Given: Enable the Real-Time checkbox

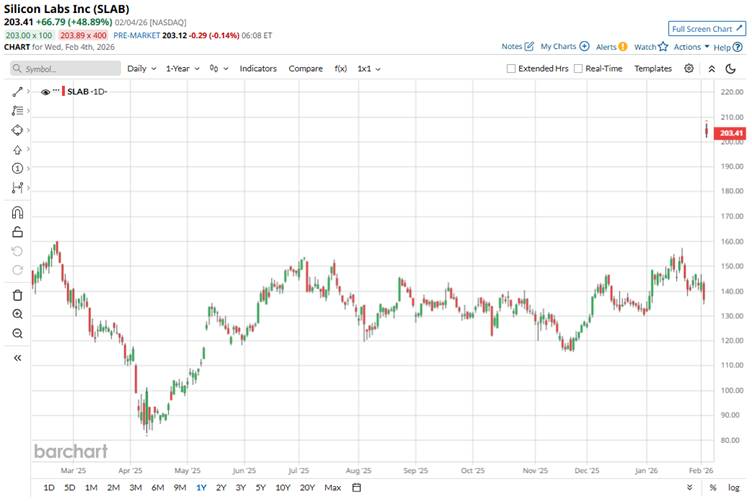Looking at the screenshot, I should click(578, 69).
